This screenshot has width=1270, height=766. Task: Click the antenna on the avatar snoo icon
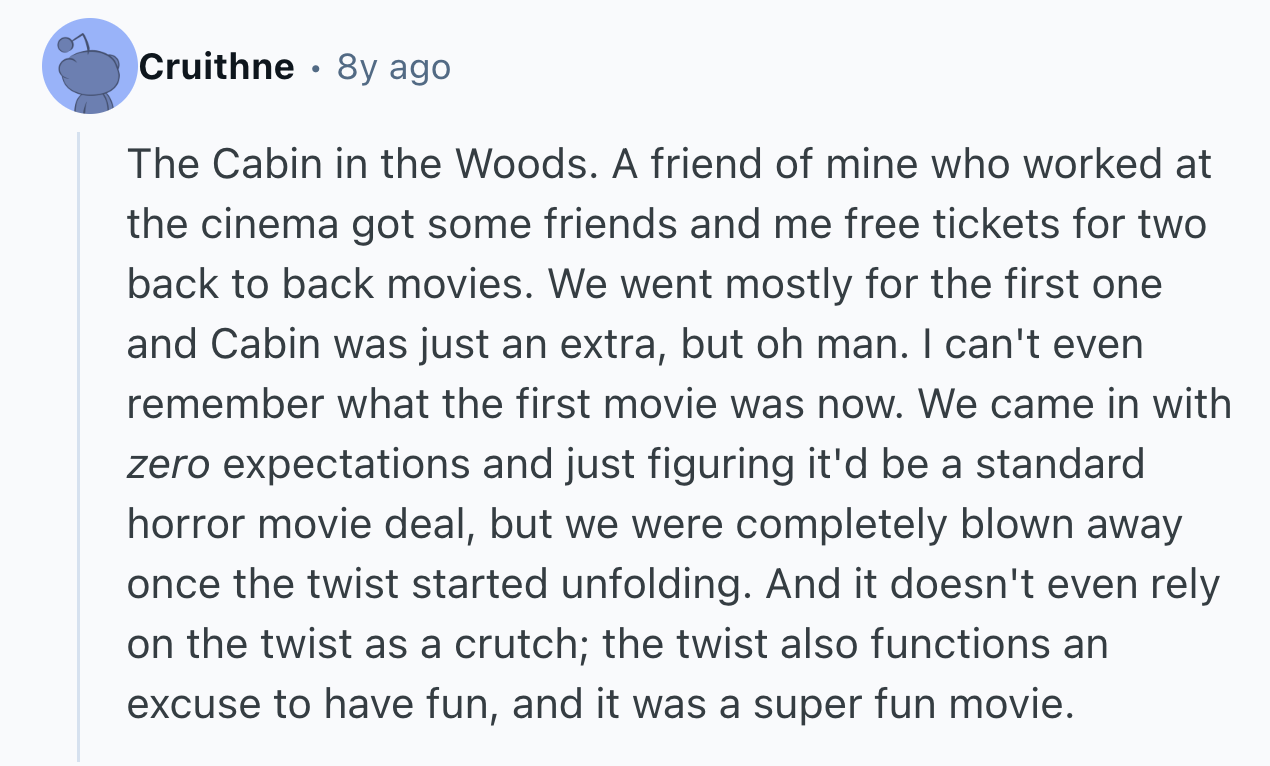click(x=66, y=45)
